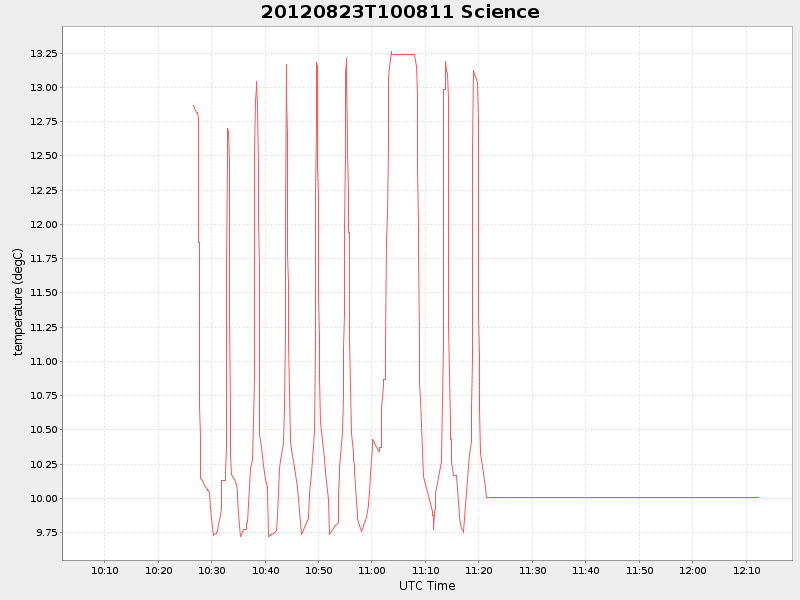Click the 11.00 y-axis tick label
The image size is (800, 600).
[43, 361]
